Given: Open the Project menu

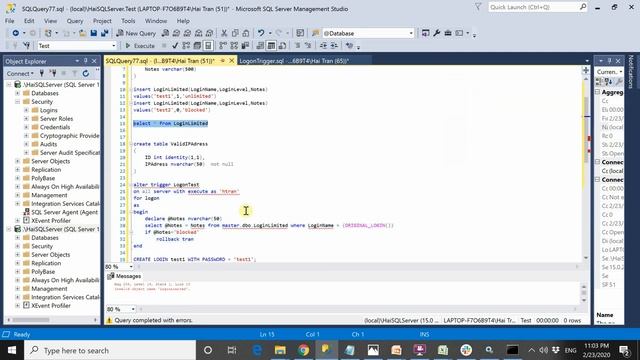Looking at the screenshot, I should click(x=102, y=20).
